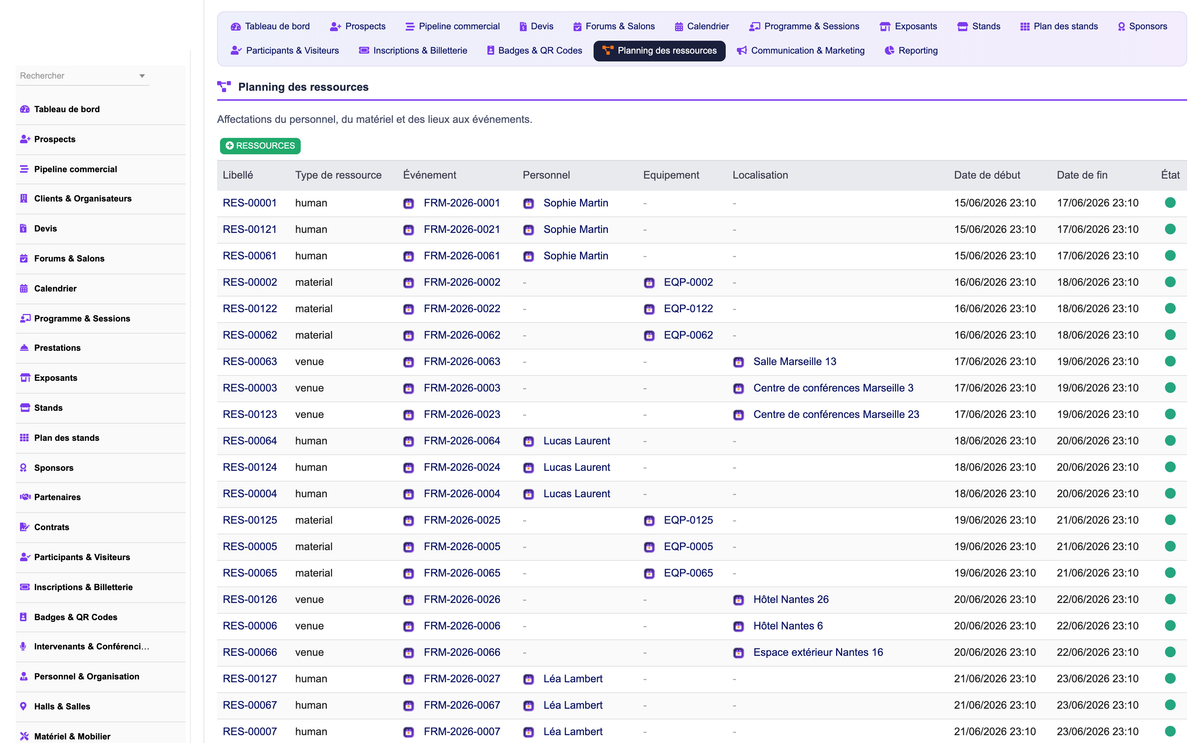
Task: Sort by the Date de début column header
Action: pos(987,175)
